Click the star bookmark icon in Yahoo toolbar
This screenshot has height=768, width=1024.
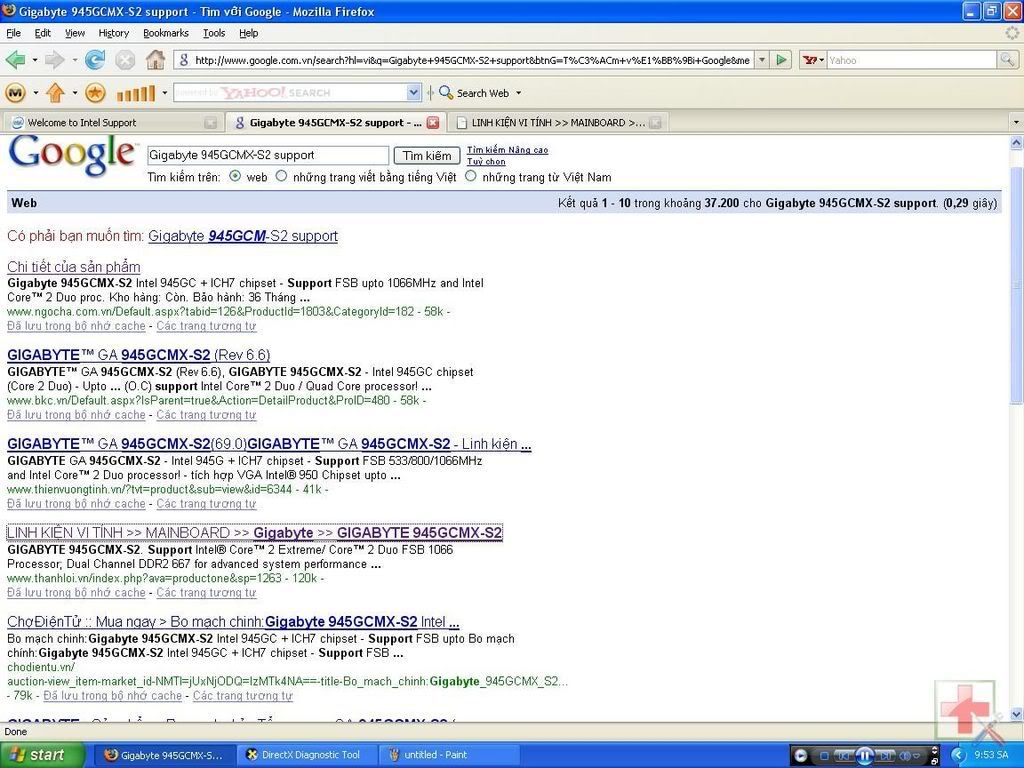[95, 93]
